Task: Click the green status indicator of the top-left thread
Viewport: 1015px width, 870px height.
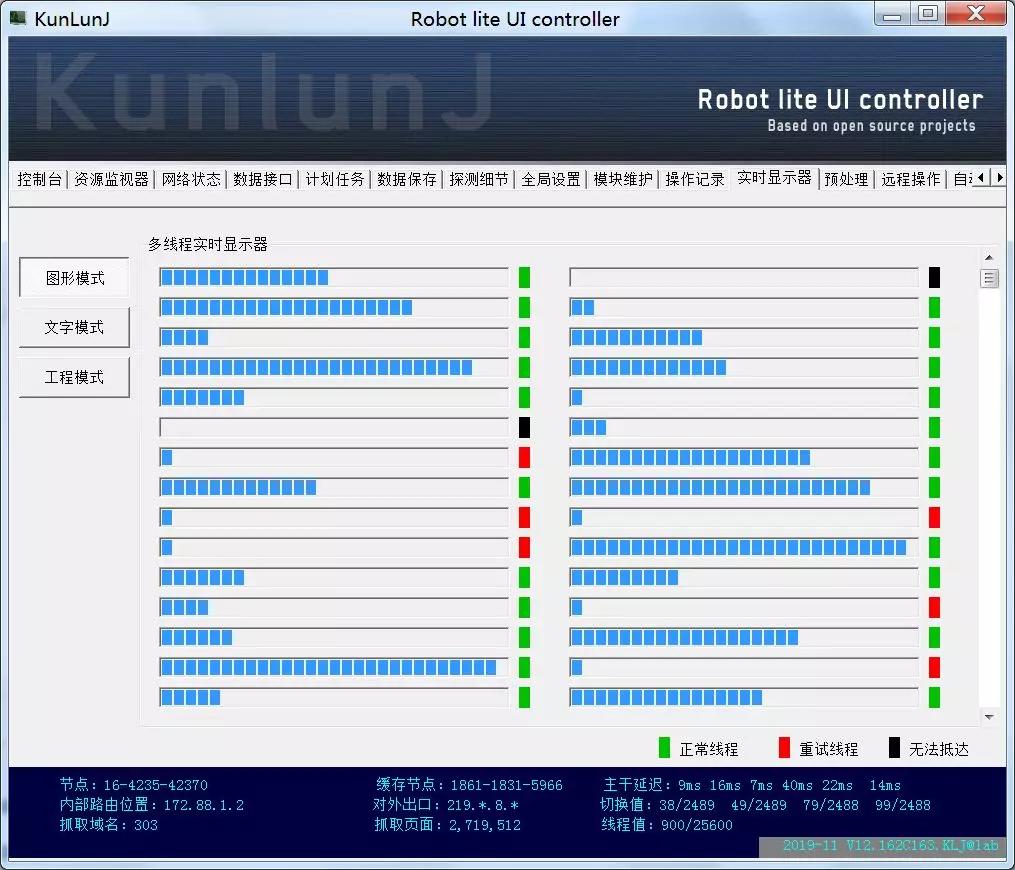Action: pyautogui.click(x=524, y=277)
